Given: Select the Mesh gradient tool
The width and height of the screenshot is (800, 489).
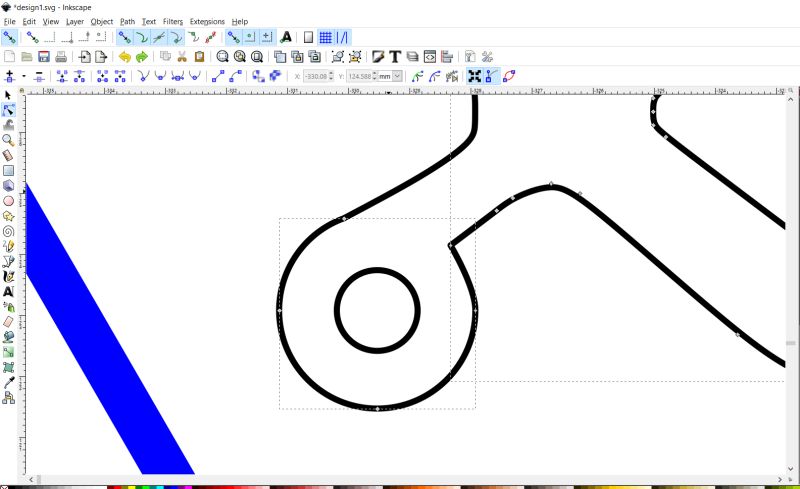Looking at the screenshot, I should point(8,367).
